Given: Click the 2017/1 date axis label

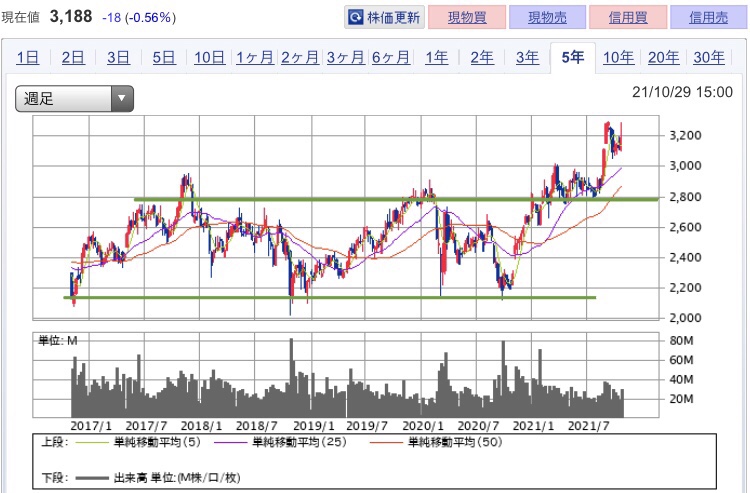Looking at the screenshot, I should click(91, 426).
